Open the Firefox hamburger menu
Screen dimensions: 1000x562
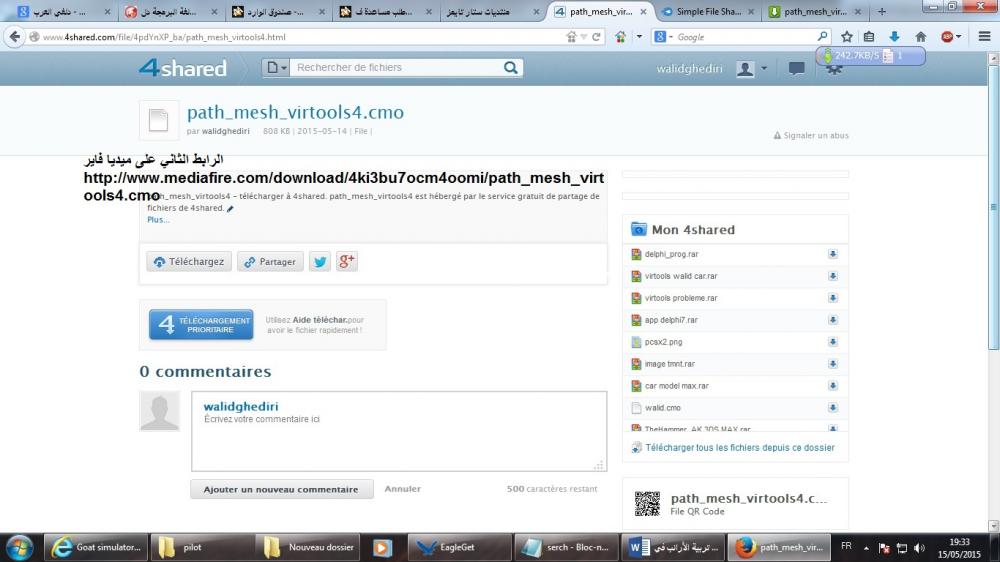coord(984,37)
